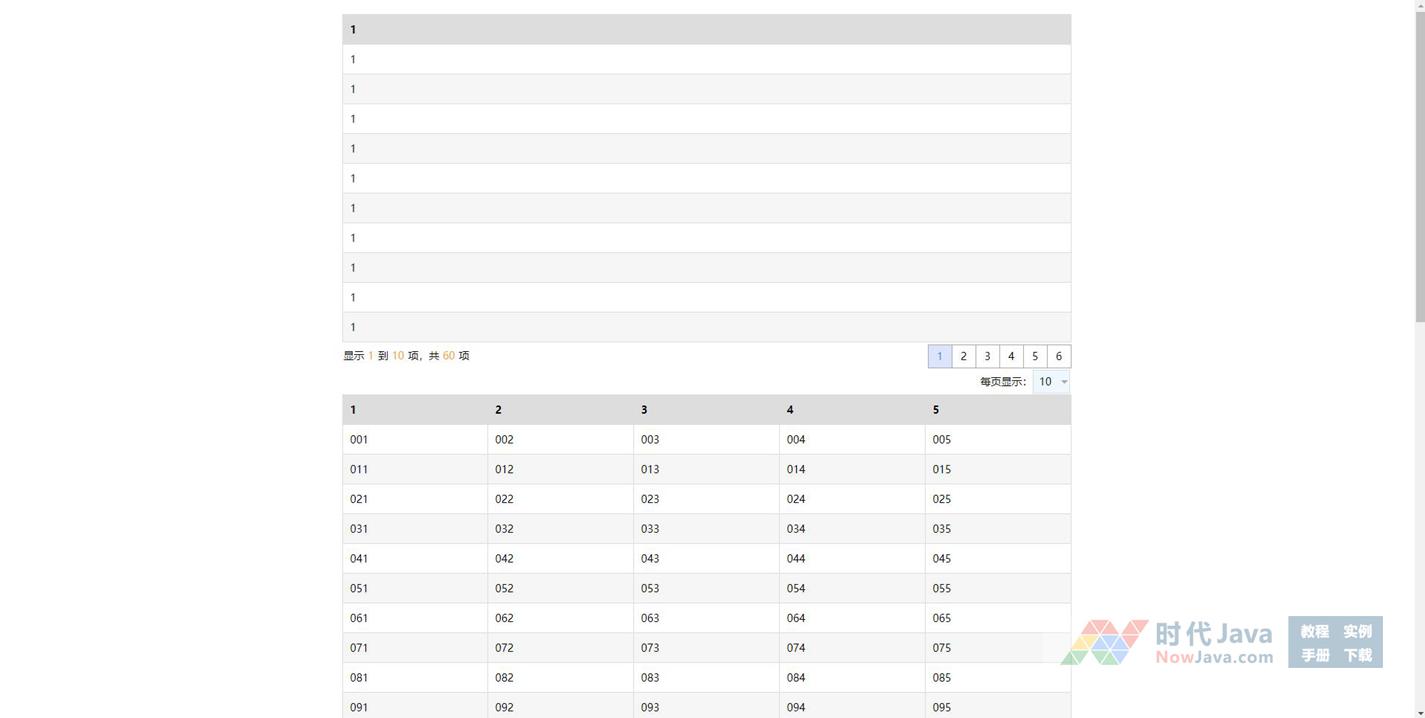Image resolution: width=1425 pixels, height=718 pixels.
Task: Click column header 3 in the lower table
Action: (706, 410)
